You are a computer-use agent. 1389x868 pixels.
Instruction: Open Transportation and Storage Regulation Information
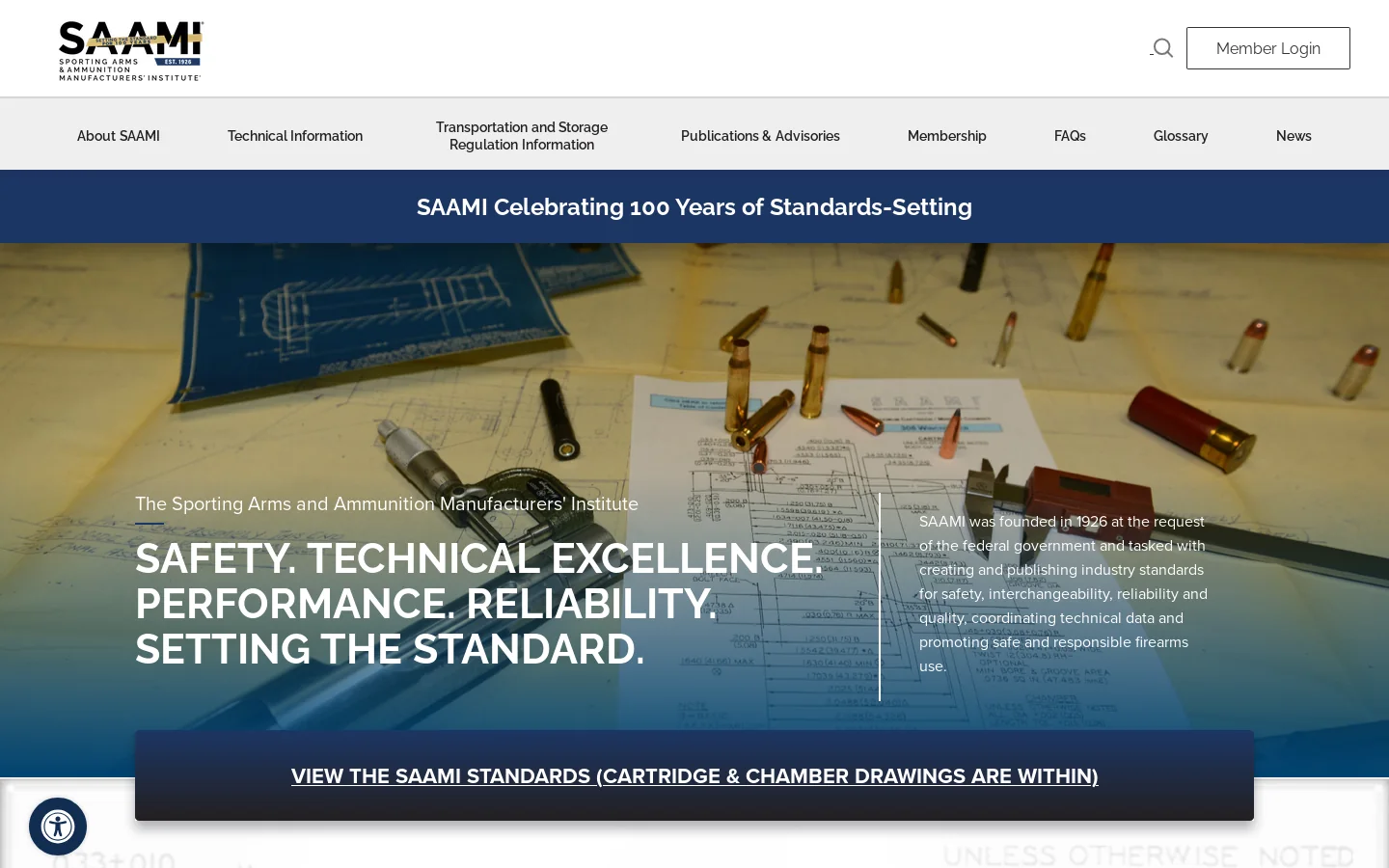522,136
